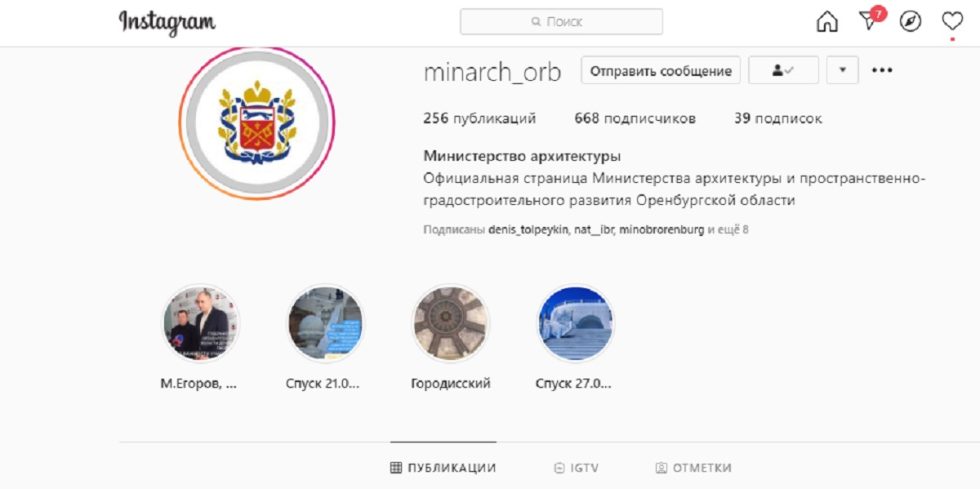Viewport: 980px width, 489px height.
Task: Switch to the ПУБЛИКАЦИИ tab
Action: (443, 468)
